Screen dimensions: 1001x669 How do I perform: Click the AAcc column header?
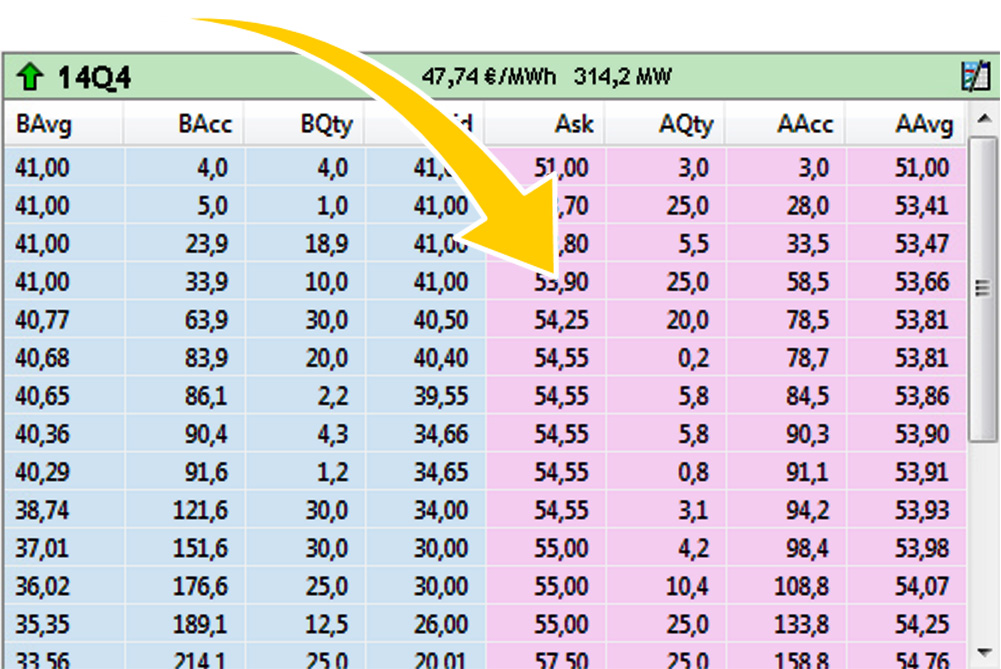805,124
